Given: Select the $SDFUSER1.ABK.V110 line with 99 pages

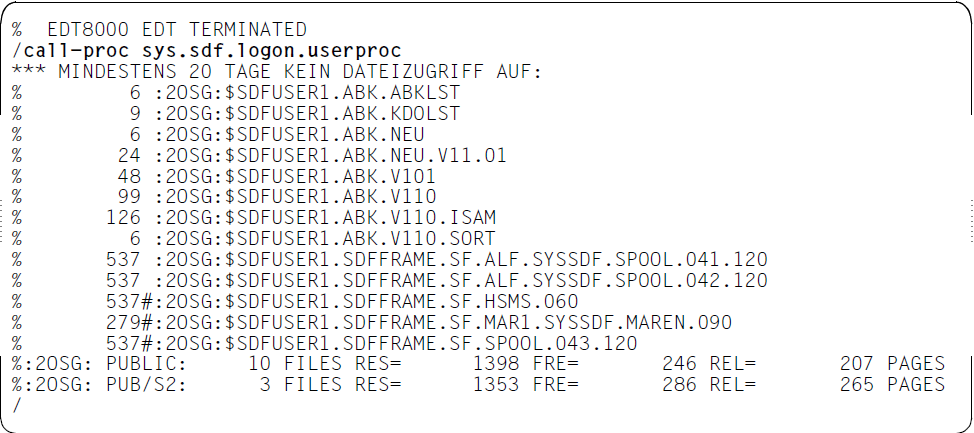Looking at the screenshot, I should click(224, 196).
